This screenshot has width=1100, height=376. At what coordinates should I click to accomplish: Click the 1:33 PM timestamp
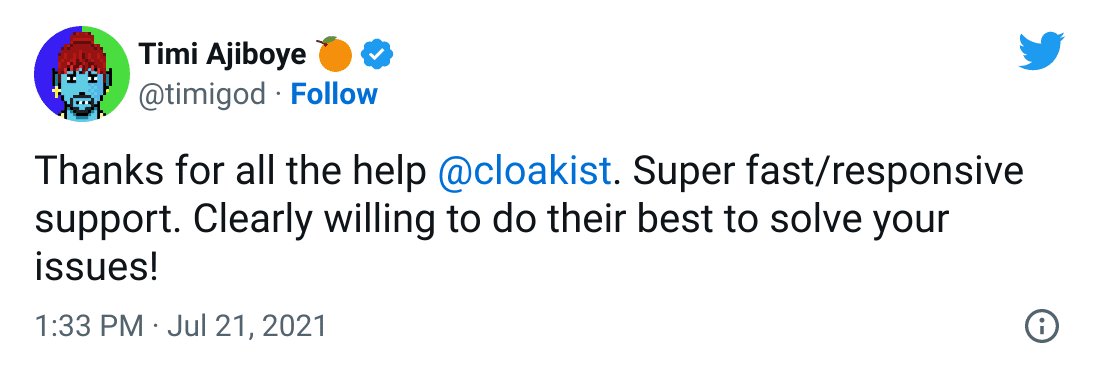pyautogui.click(x=89, y=326)
